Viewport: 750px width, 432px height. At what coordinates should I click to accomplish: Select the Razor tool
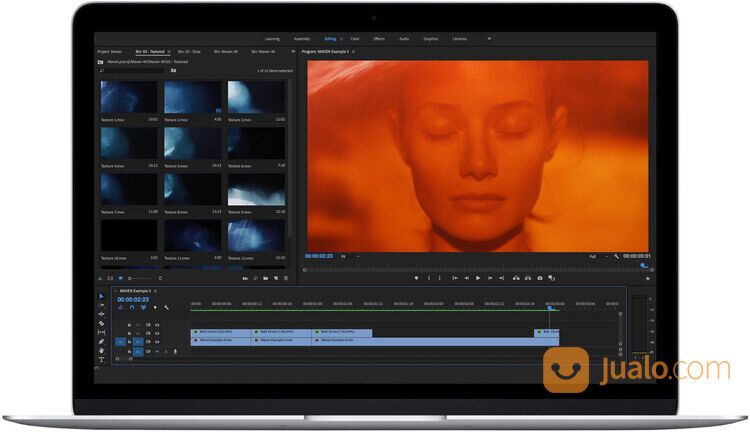click(x=102, y=323)
